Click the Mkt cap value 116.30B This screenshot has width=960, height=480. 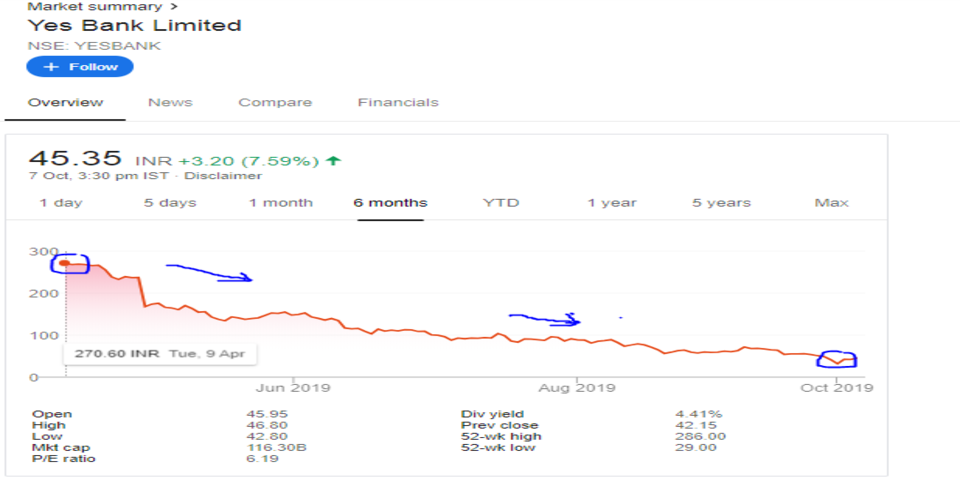[276, 448]
